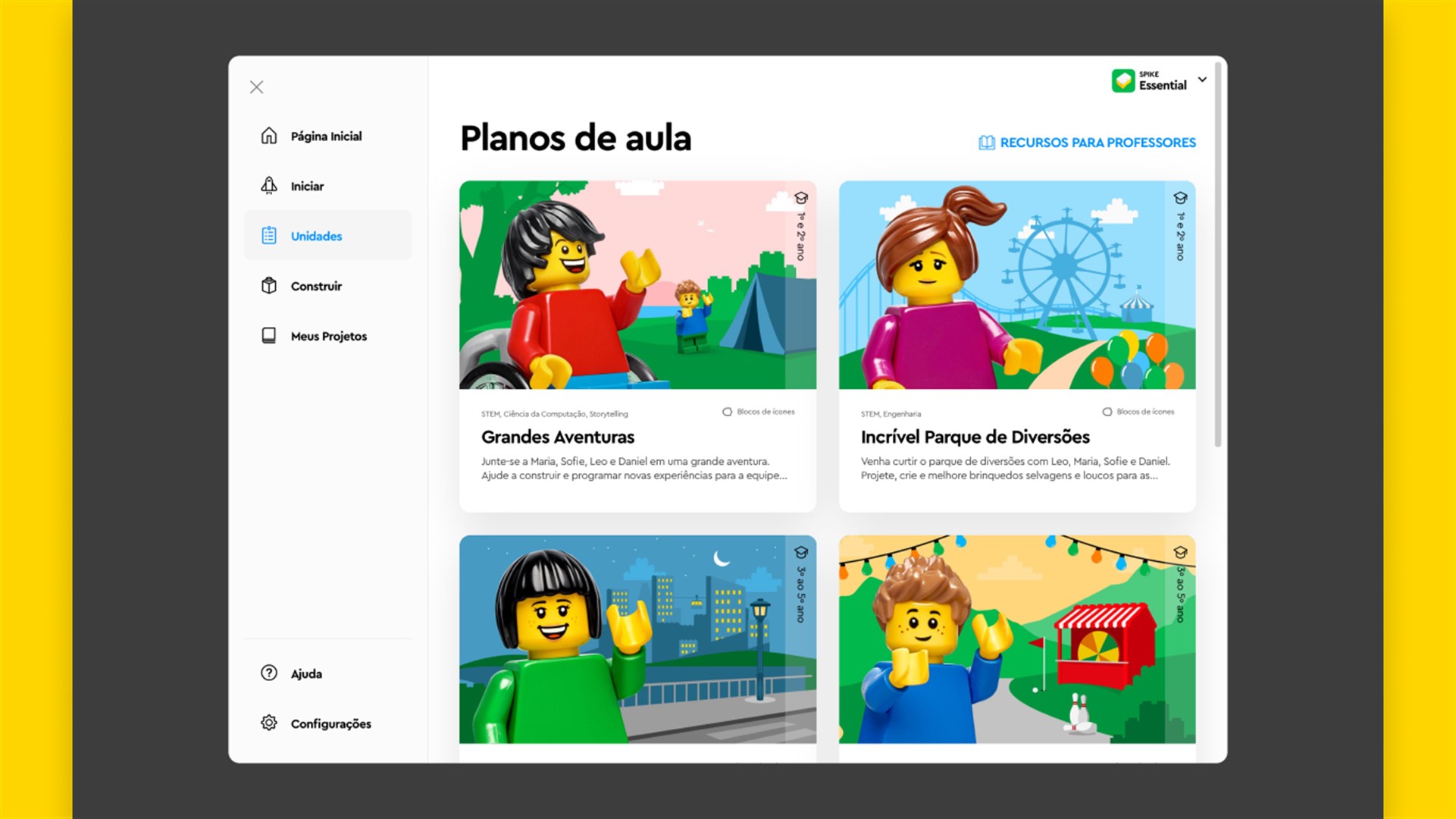The height and width of the screenshot is (819, 1456).
Task: Go to the Iniciar section
Action: [x=327, y=186]
